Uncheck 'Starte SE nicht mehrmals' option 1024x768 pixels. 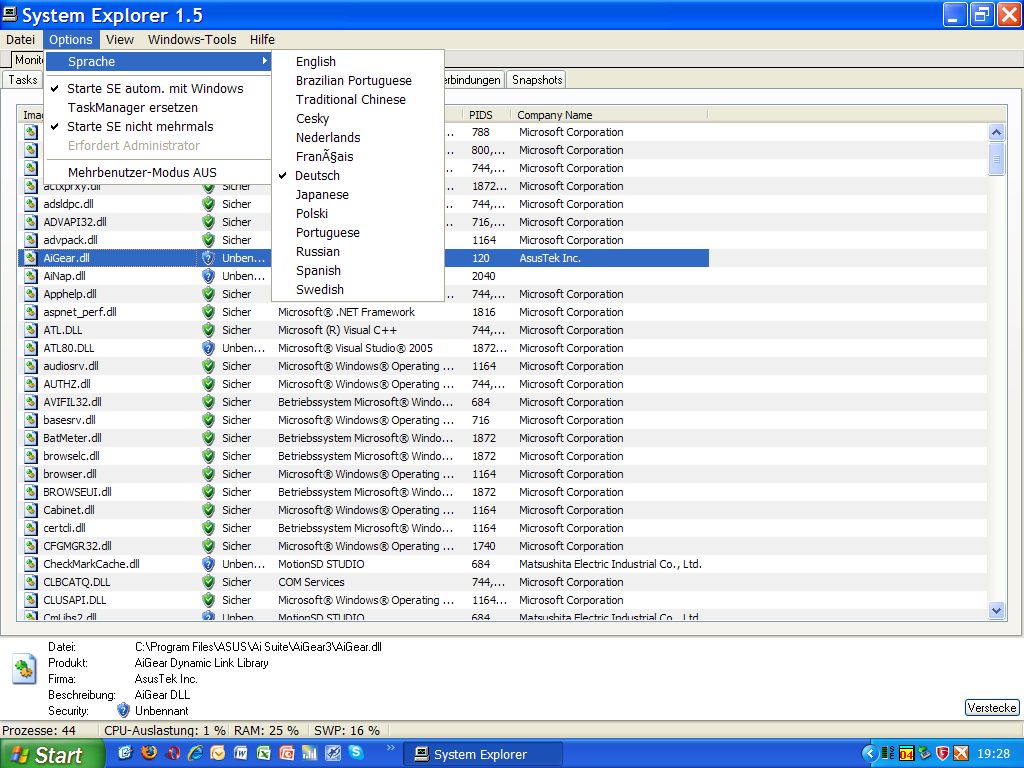click(140, 127)
